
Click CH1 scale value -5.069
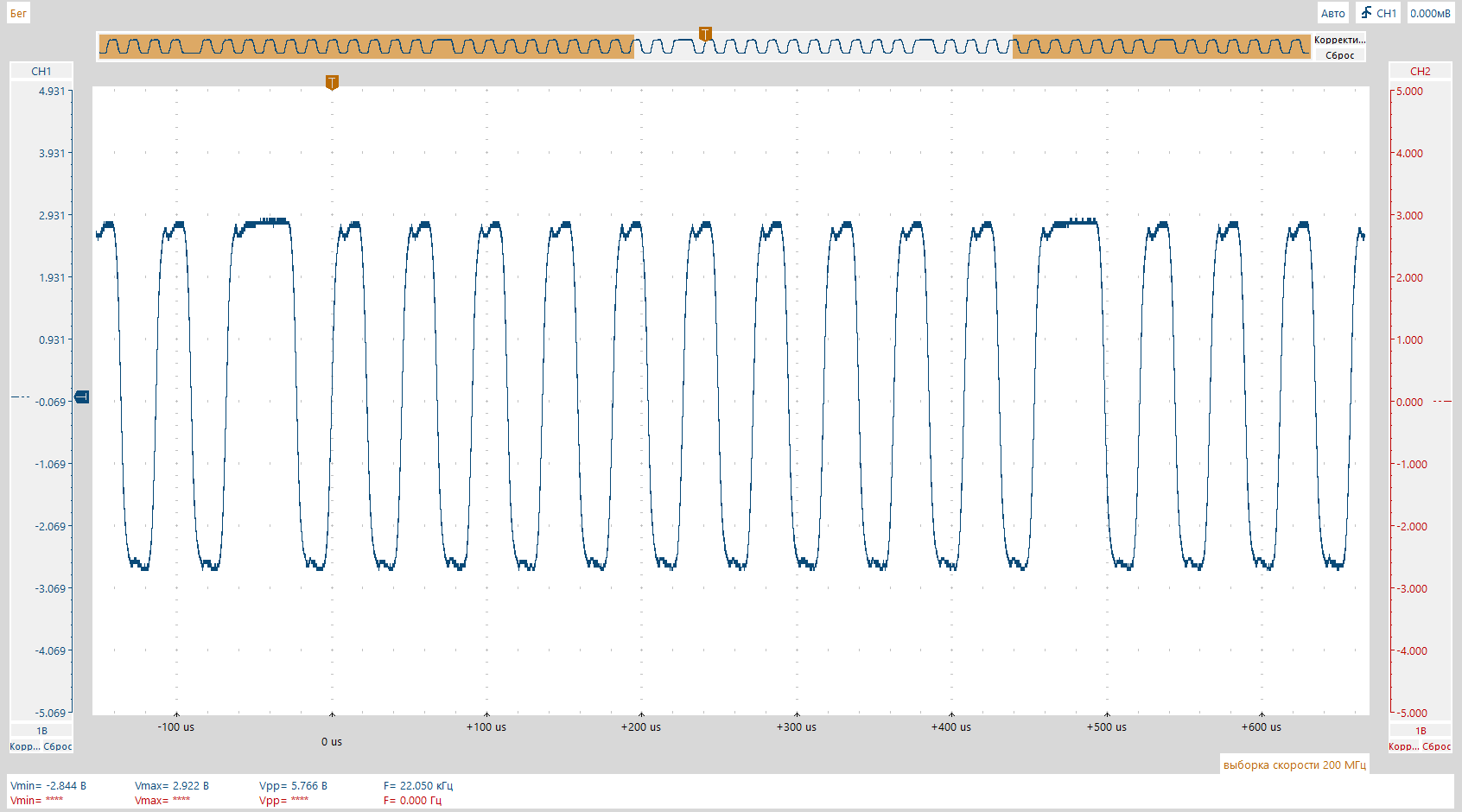click(x=50, y=713)
